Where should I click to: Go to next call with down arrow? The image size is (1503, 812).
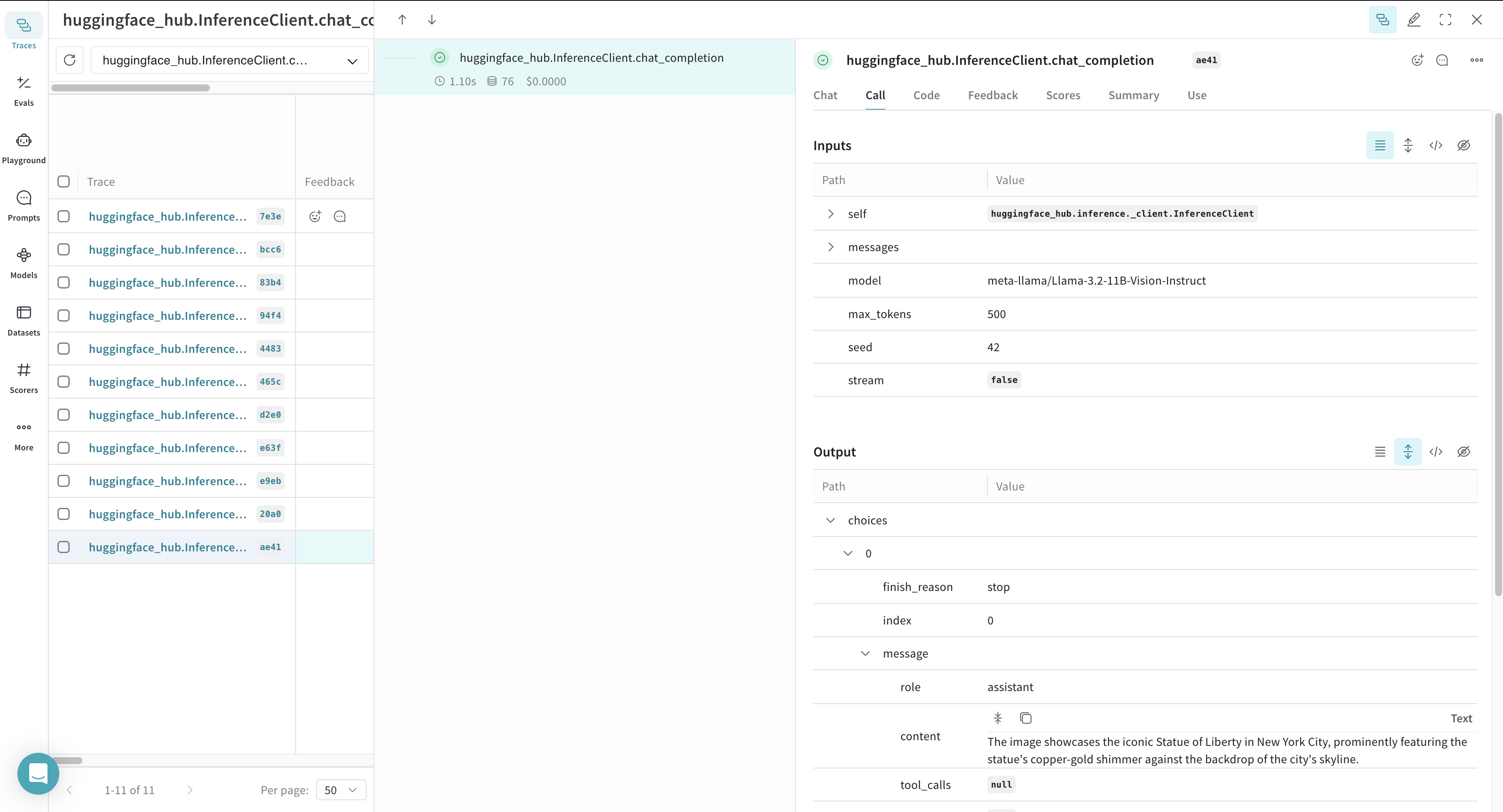click(432, 20)
